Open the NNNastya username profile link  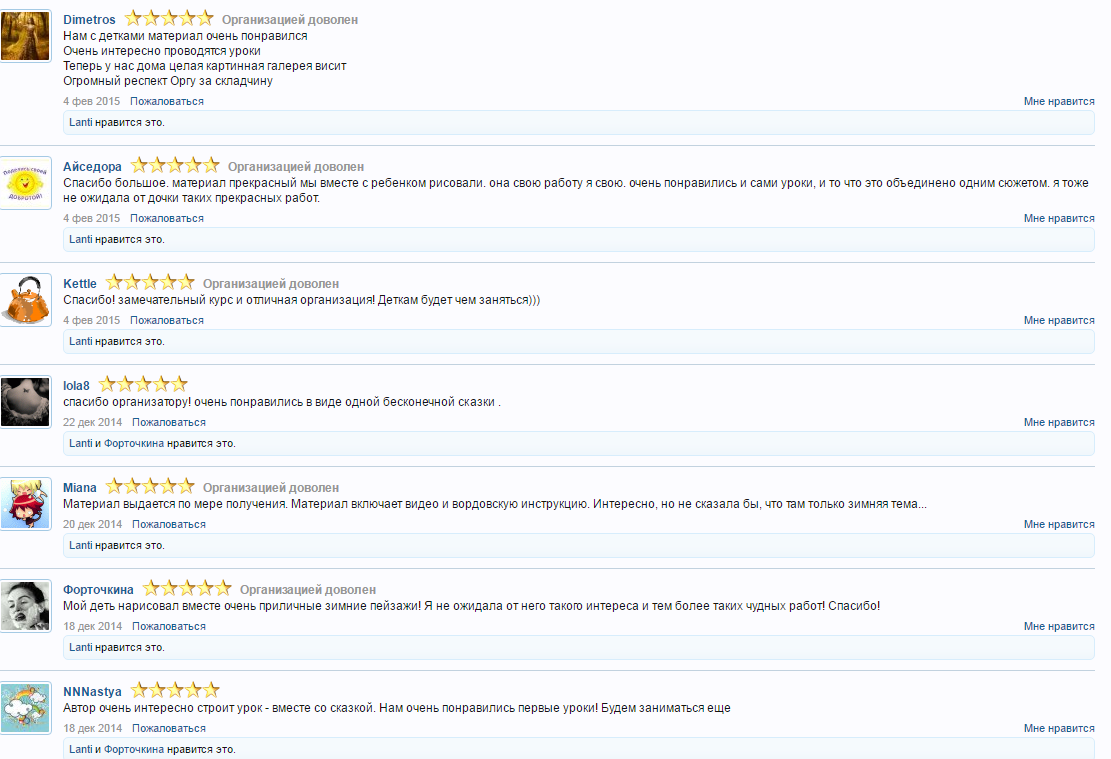coord(92,692)
